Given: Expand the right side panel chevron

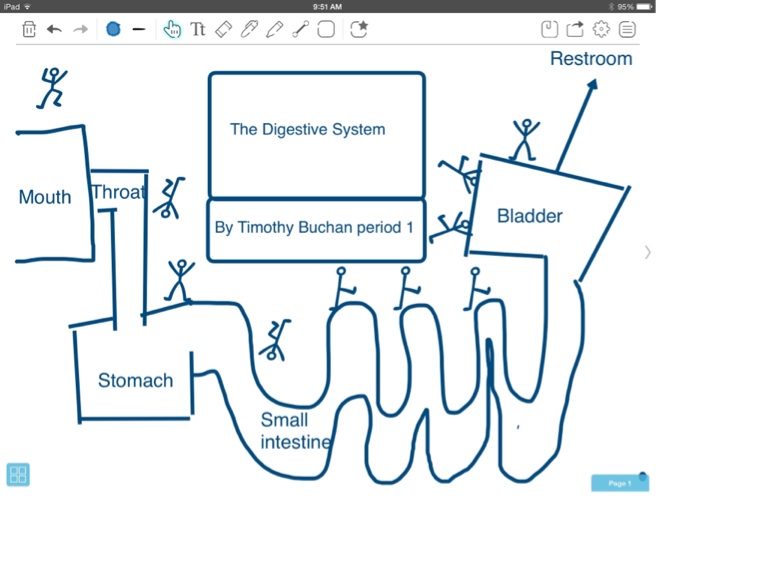Looking at the screenshot, I should (647, 252).
